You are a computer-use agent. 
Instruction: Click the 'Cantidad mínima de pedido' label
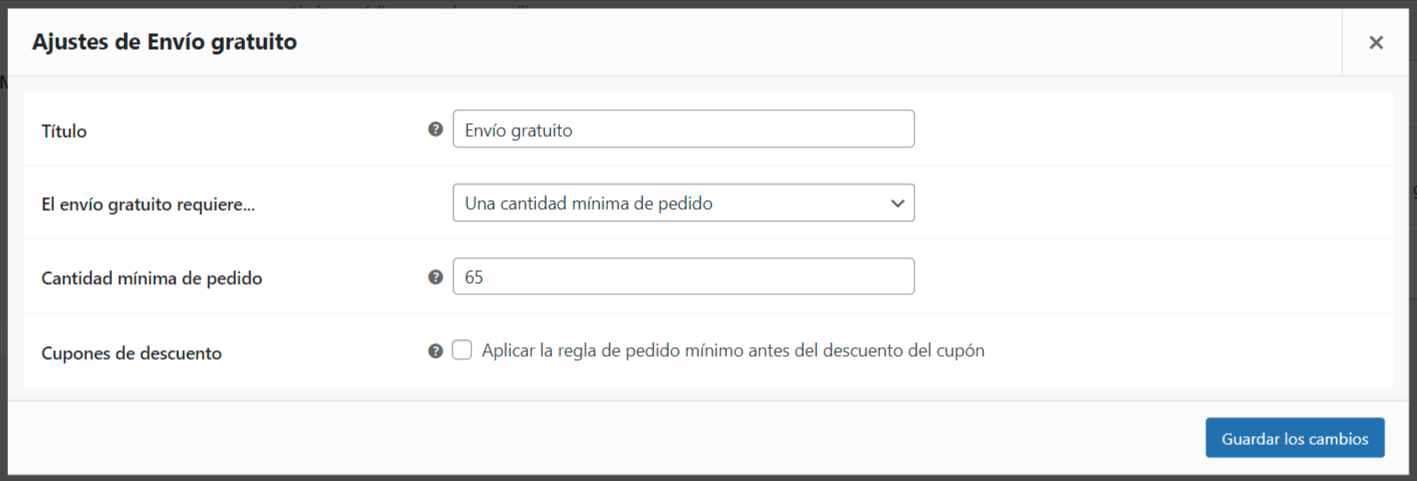[x=152, y=279]
